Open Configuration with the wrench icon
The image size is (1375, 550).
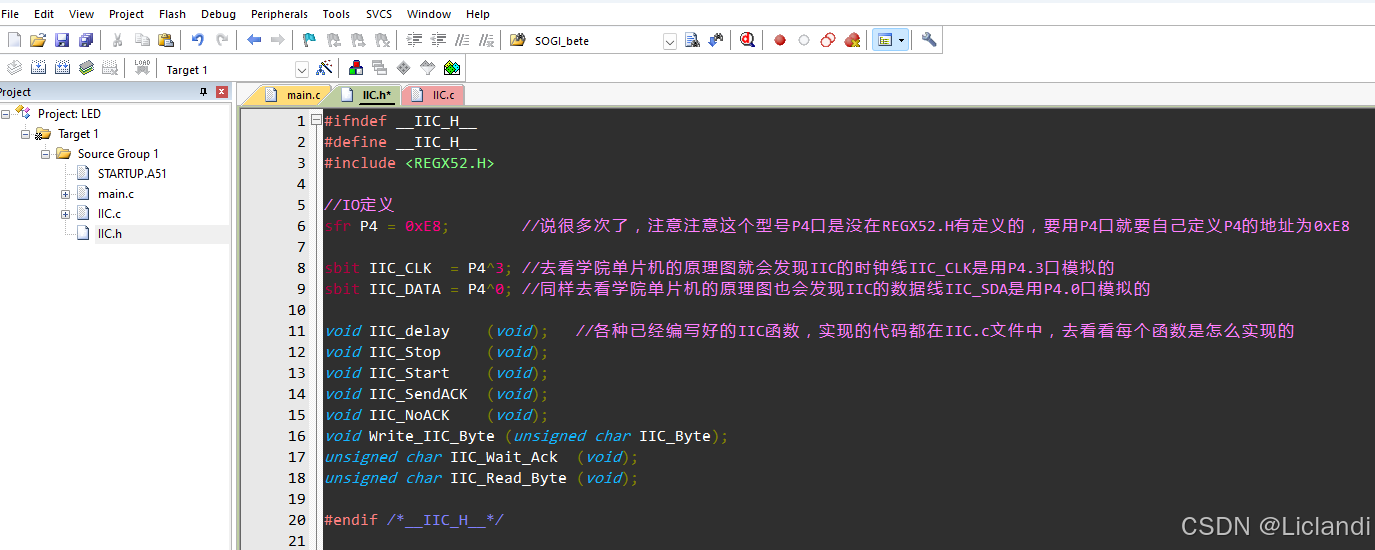[x=929, y=40]
